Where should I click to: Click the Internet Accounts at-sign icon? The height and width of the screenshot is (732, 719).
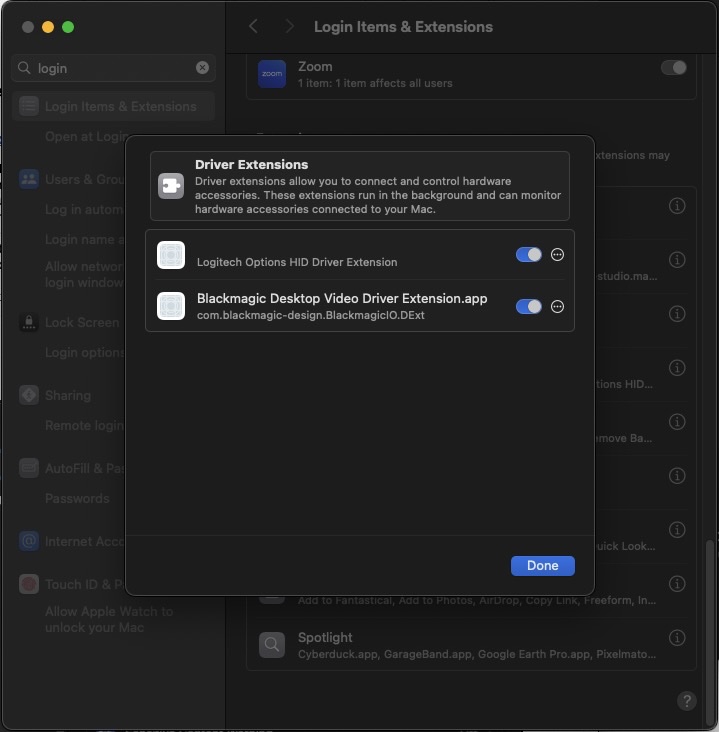coord(29,541)
